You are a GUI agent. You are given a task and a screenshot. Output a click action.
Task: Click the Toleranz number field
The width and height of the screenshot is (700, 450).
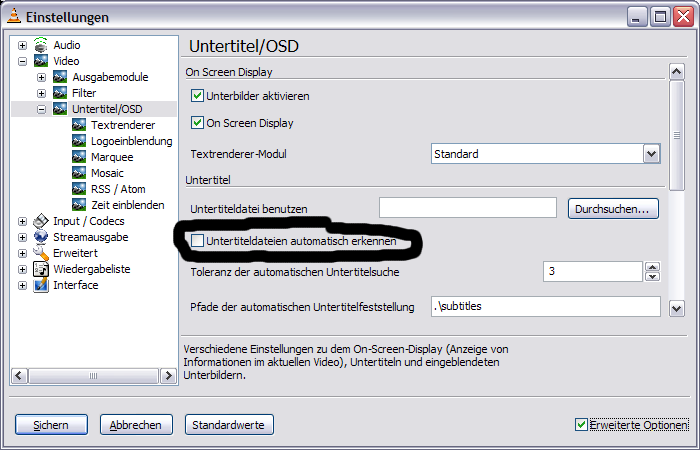[592, 271]
